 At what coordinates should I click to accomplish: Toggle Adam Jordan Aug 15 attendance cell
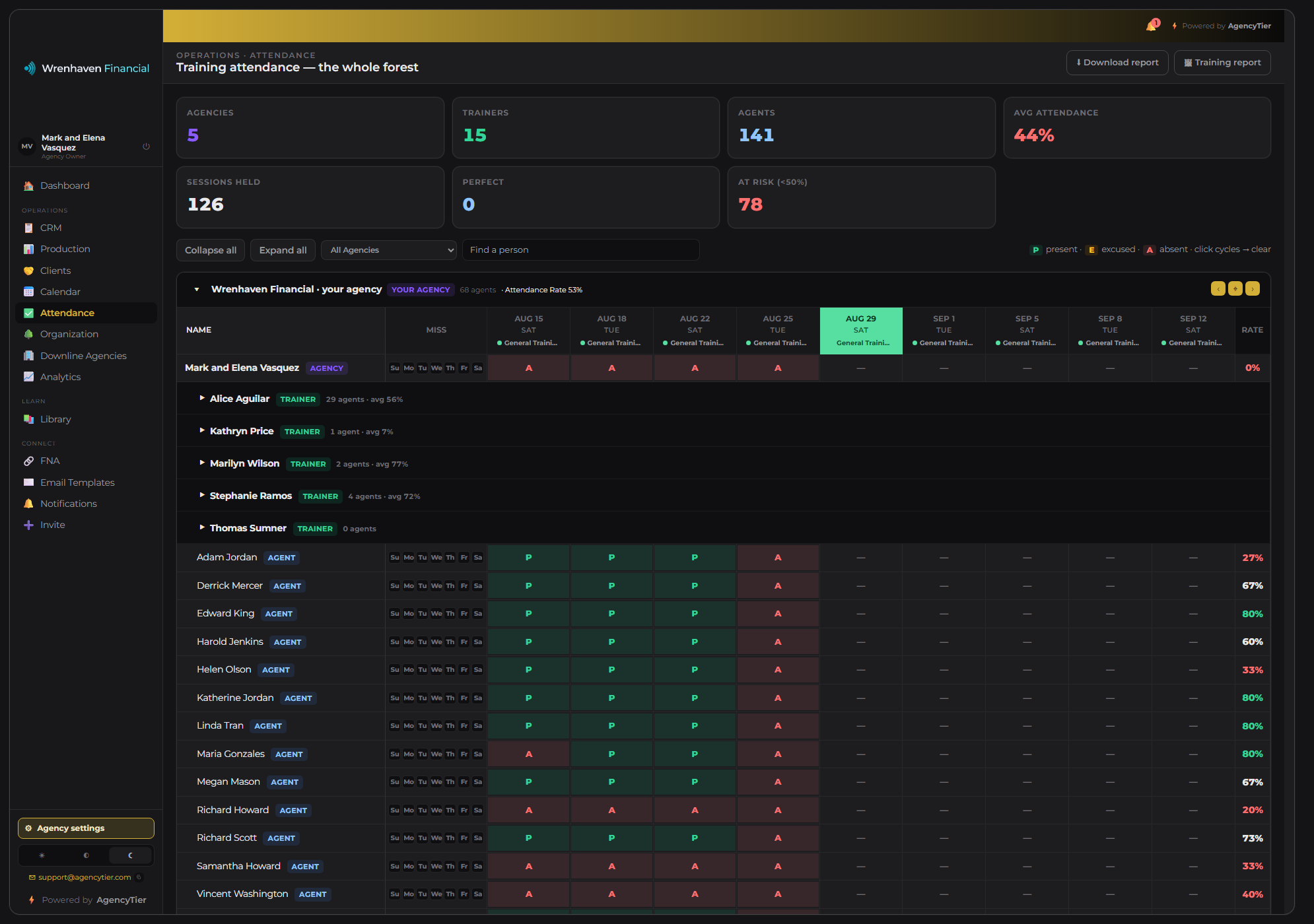(x=528, y=558)
